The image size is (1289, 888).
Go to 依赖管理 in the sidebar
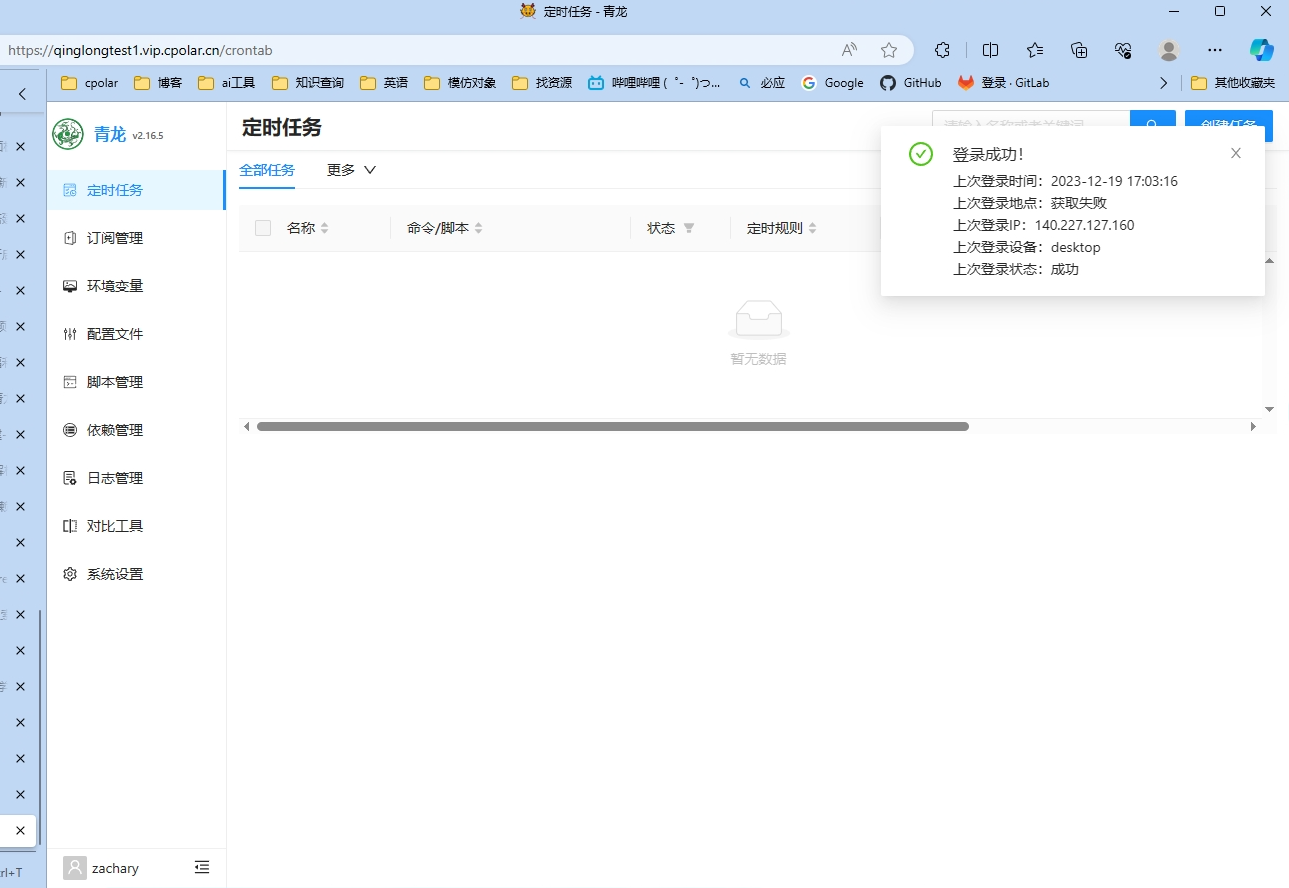136,430
